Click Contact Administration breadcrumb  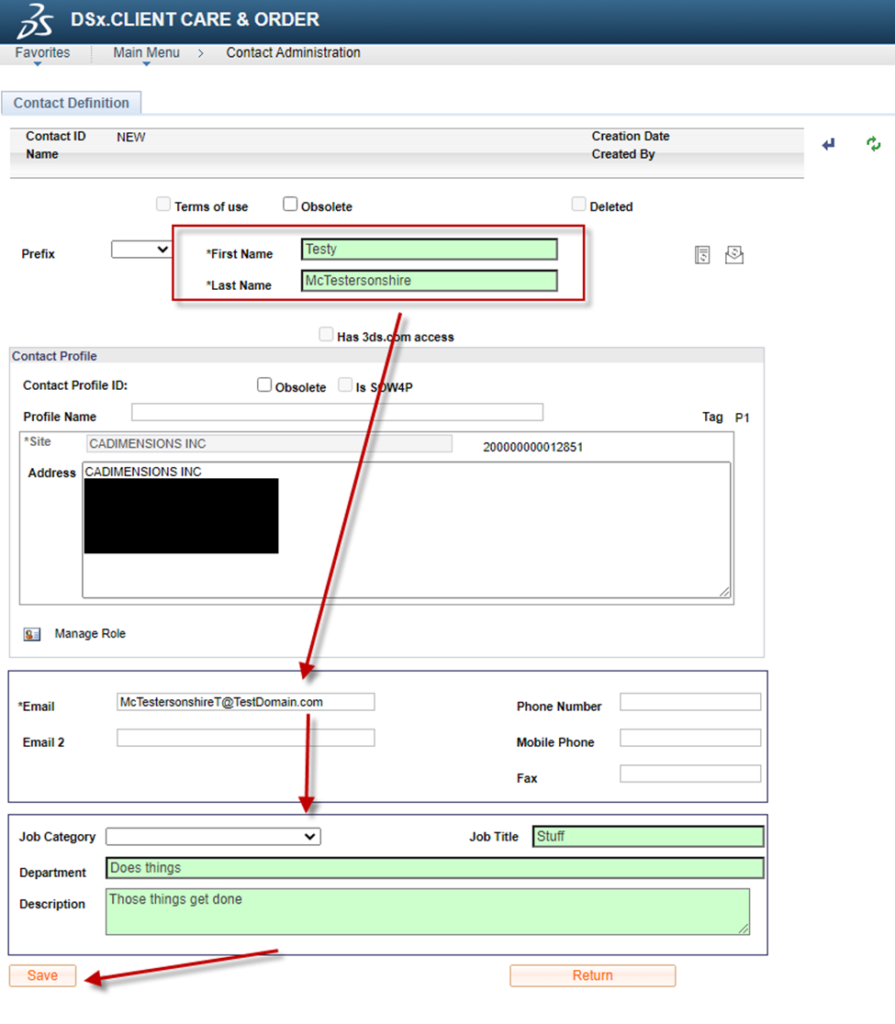pyautogui.click(x=293, y=53)
